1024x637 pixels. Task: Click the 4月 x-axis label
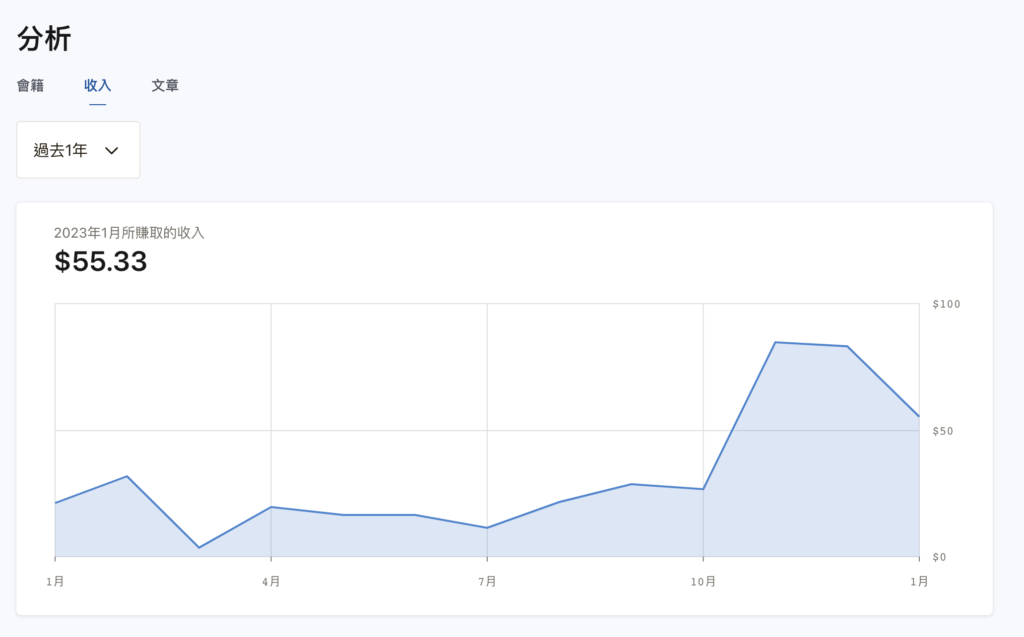271,581
